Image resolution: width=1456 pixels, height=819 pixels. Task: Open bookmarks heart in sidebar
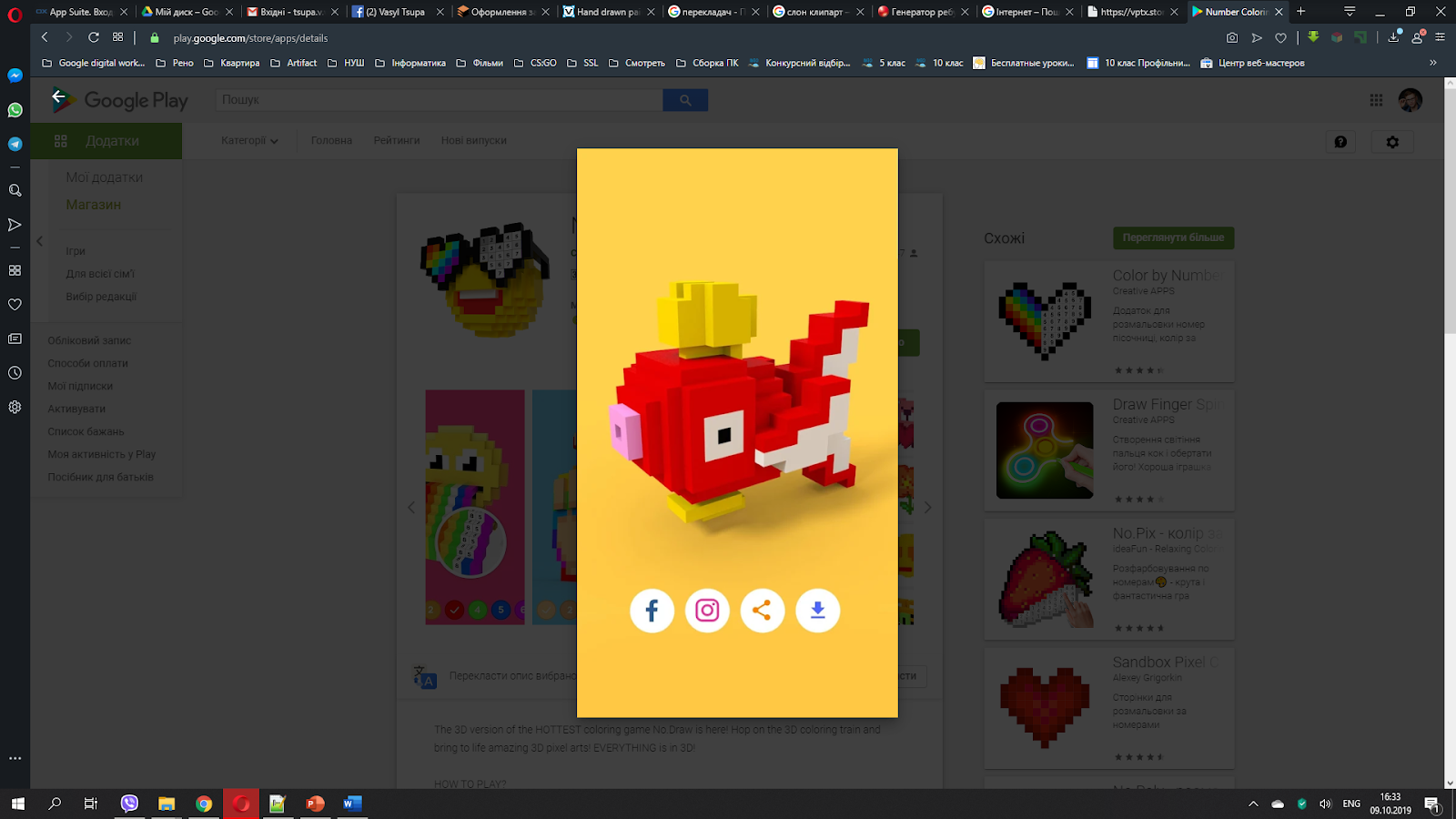click(15, 305)
